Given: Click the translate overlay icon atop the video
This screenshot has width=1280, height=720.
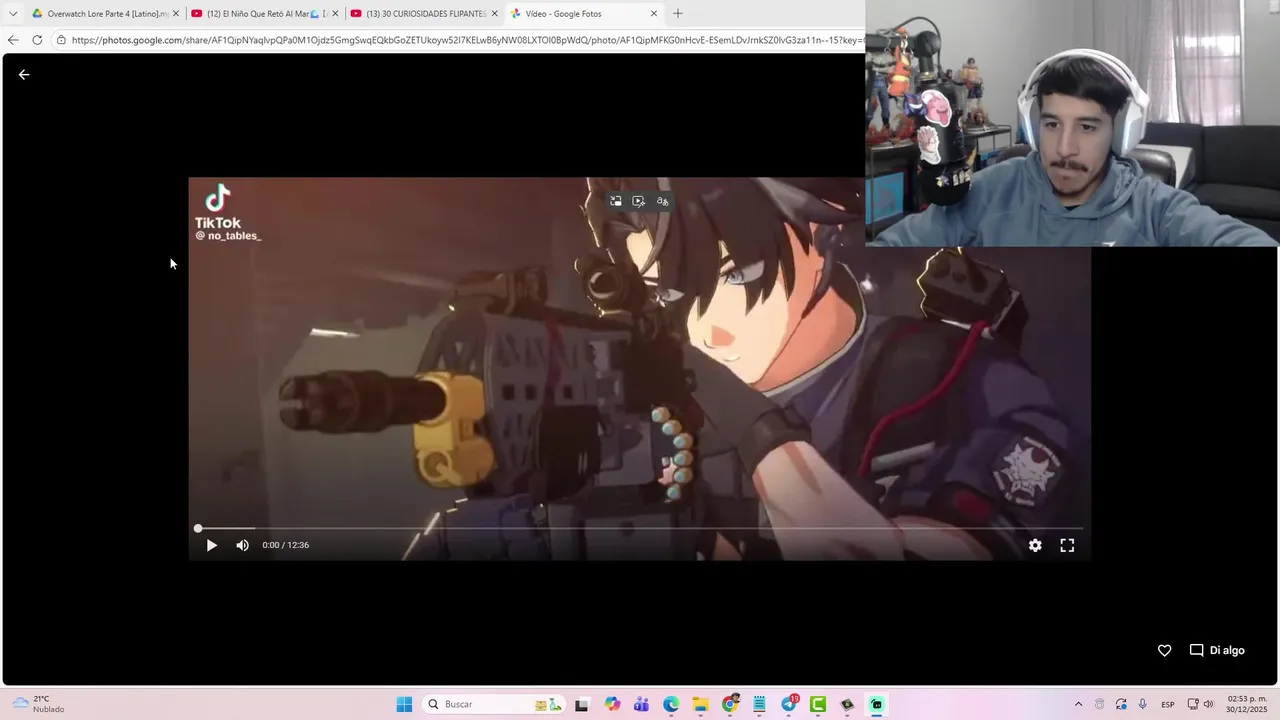Looking at the screenshot, I should [x=662, y=201].
